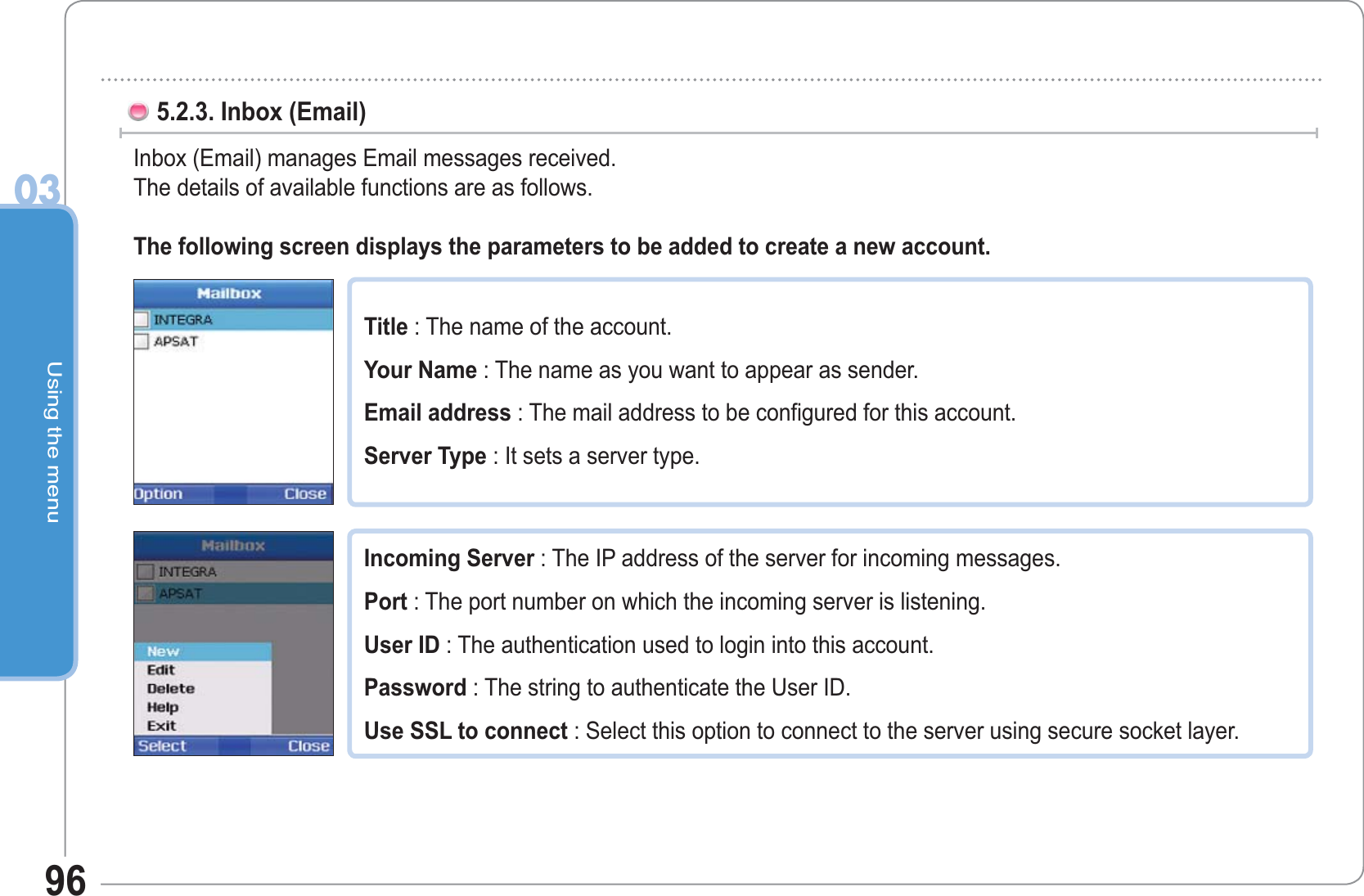1364x896 pixels.
Task: Click the 'Title' parameter label
Action: [386, 326]
